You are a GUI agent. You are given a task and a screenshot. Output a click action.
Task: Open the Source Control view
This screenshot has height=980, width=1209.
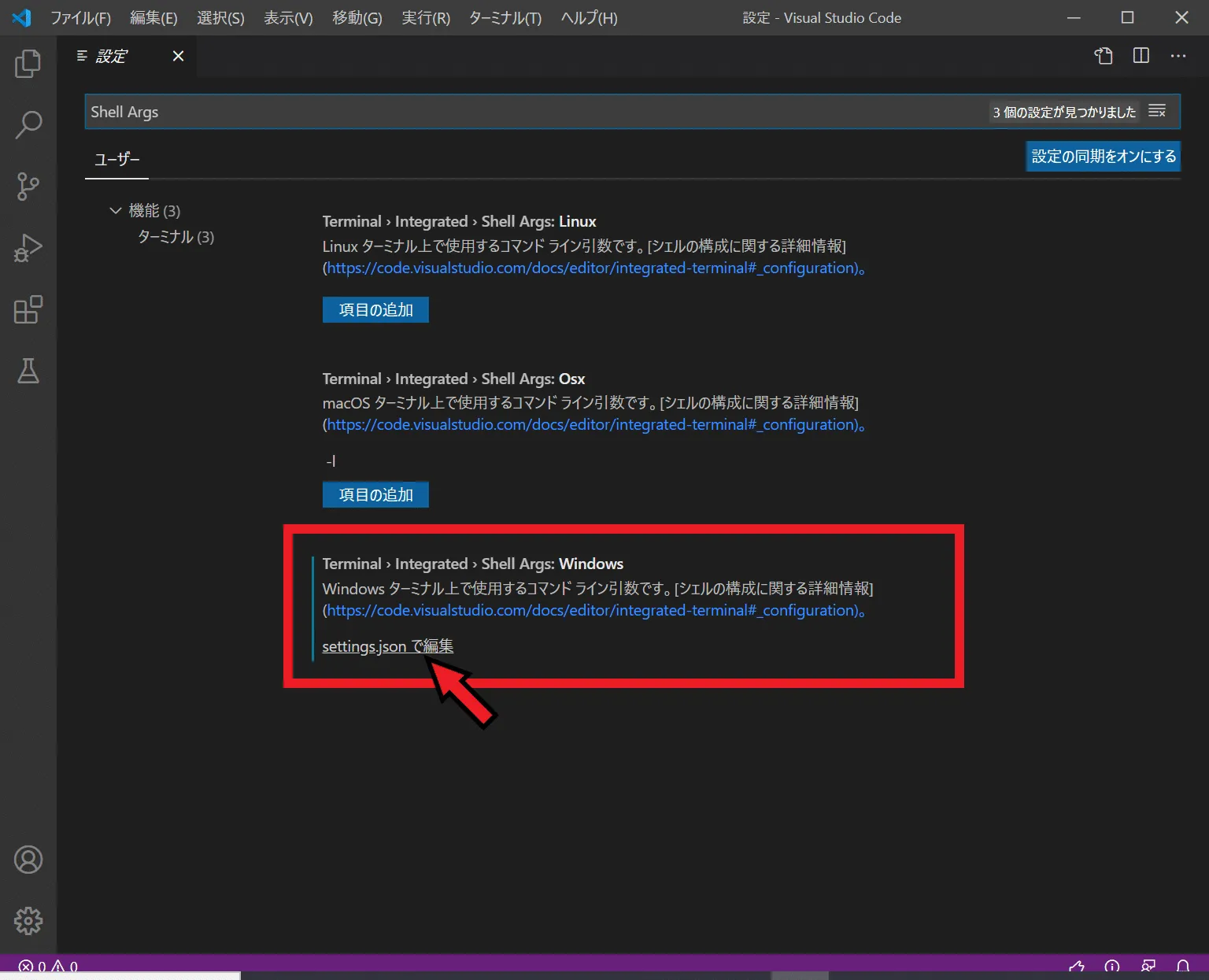coord(28,187)
